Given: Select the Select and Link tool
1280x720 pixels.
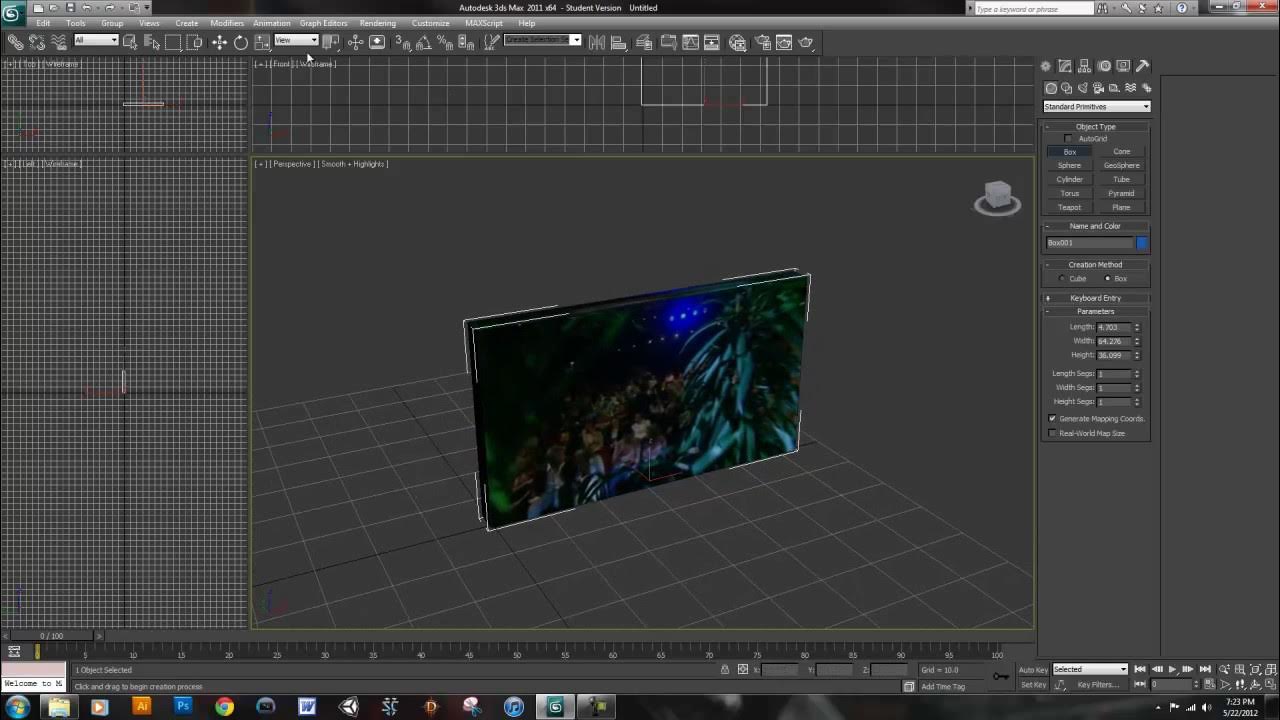Looking at the screenshot, I should click(x=16, y=42).
